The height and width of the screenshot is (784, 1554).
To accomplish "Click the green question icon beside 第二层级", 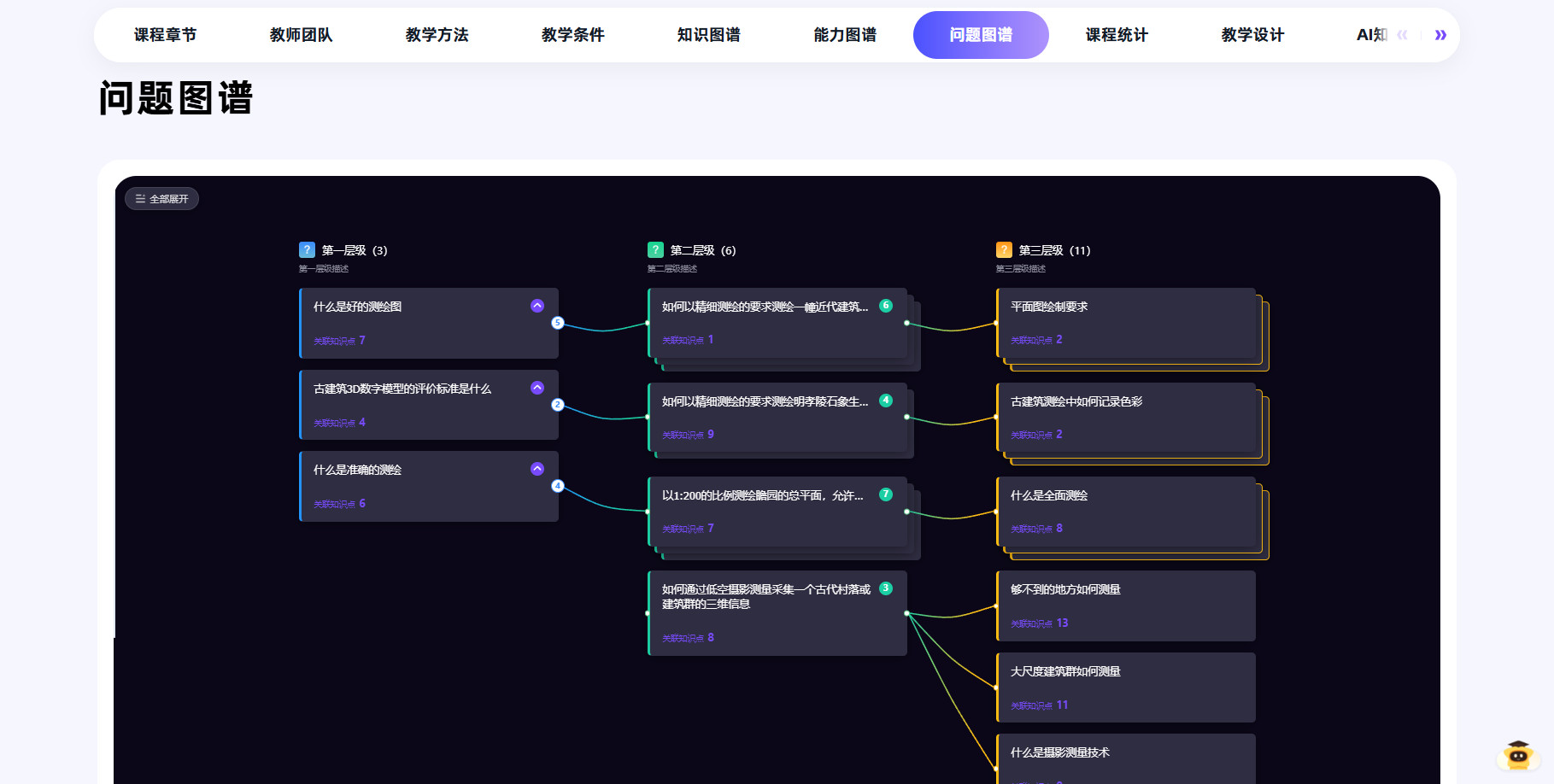I will tap(655, 250).
